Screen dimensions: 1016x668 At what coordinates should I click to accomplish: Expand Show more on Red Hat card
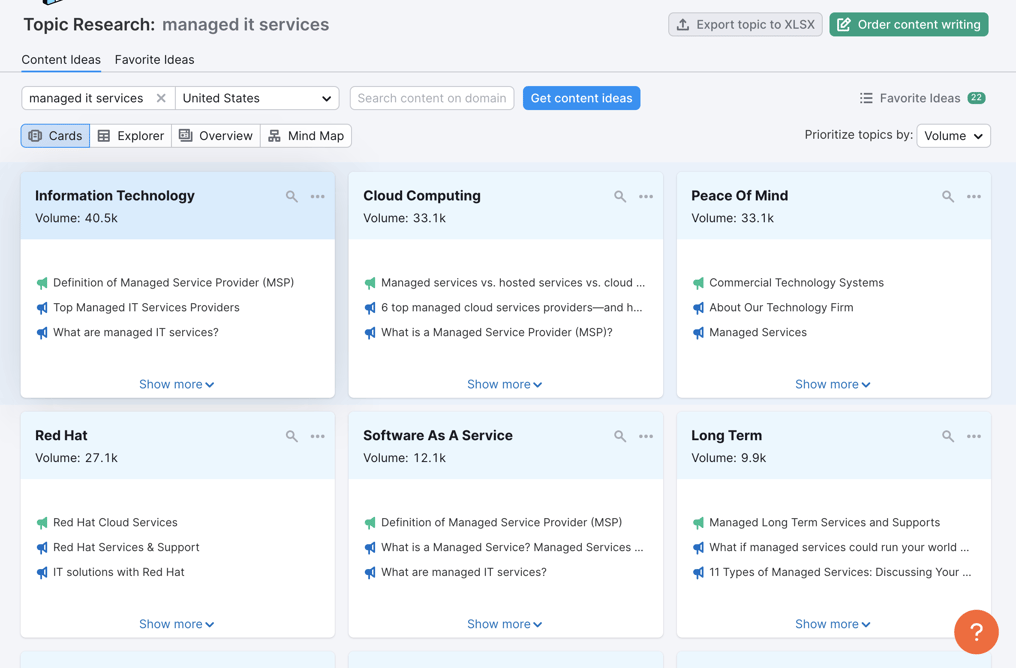click(x=176, y=624)
